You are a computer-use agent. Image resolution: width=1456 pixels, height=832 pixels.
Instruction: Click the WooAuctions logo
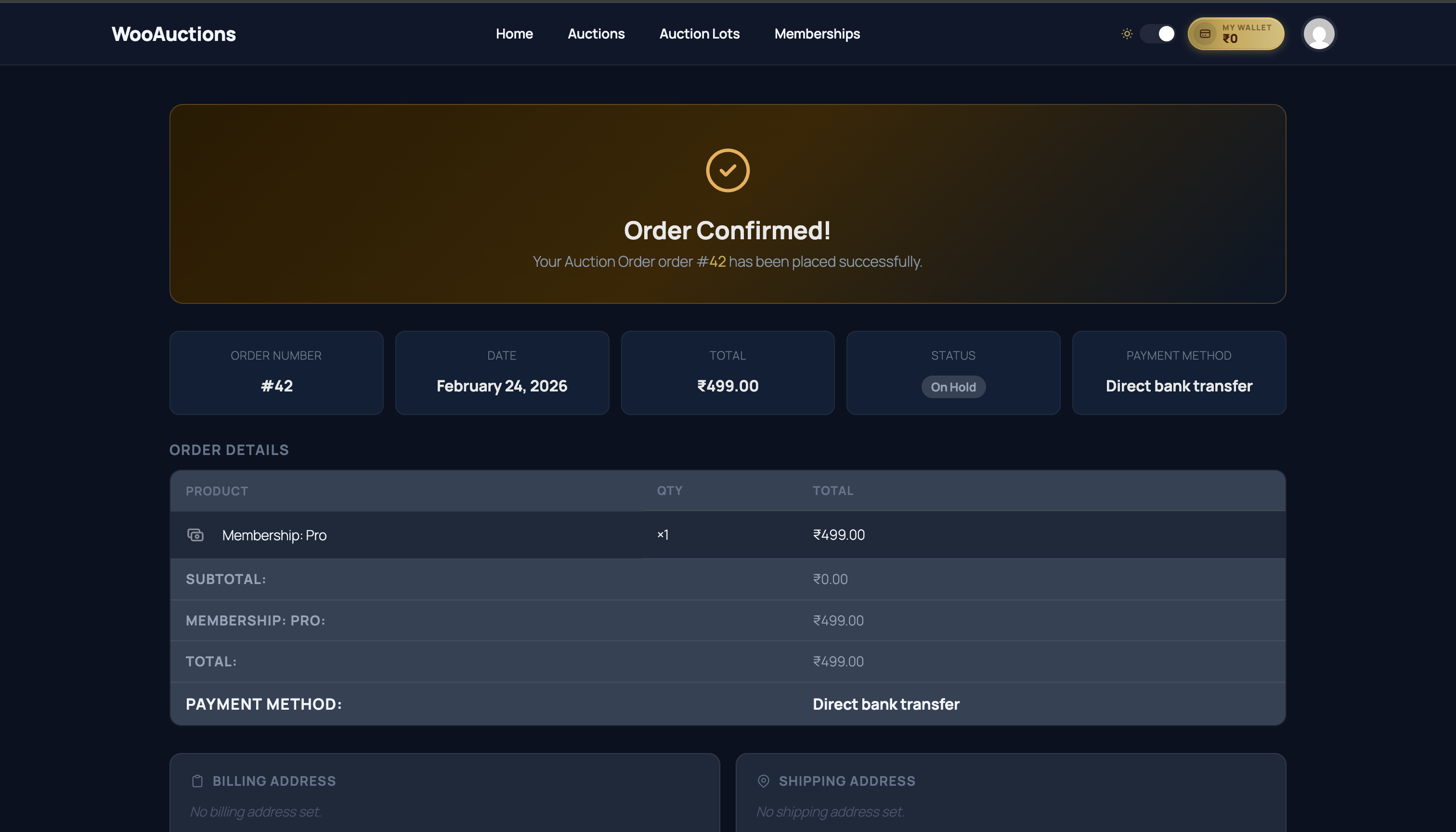173,34
